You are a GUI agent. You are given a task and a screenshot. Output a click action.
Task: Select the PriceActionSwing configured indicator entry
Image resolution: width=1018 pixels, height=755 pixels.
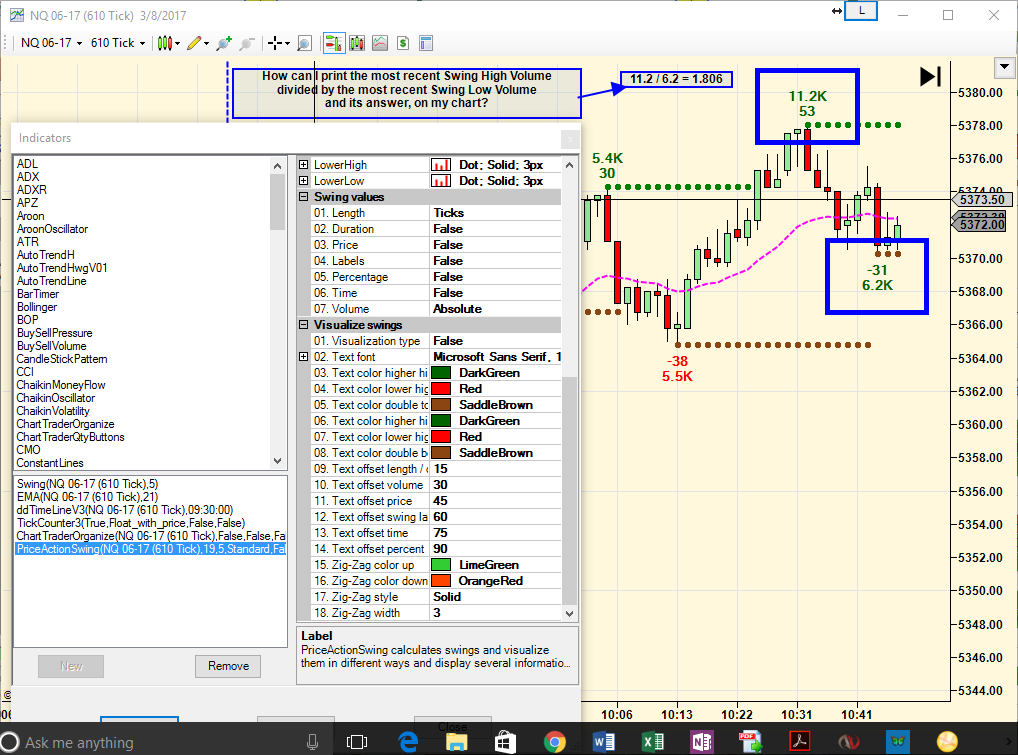(151, 549)
